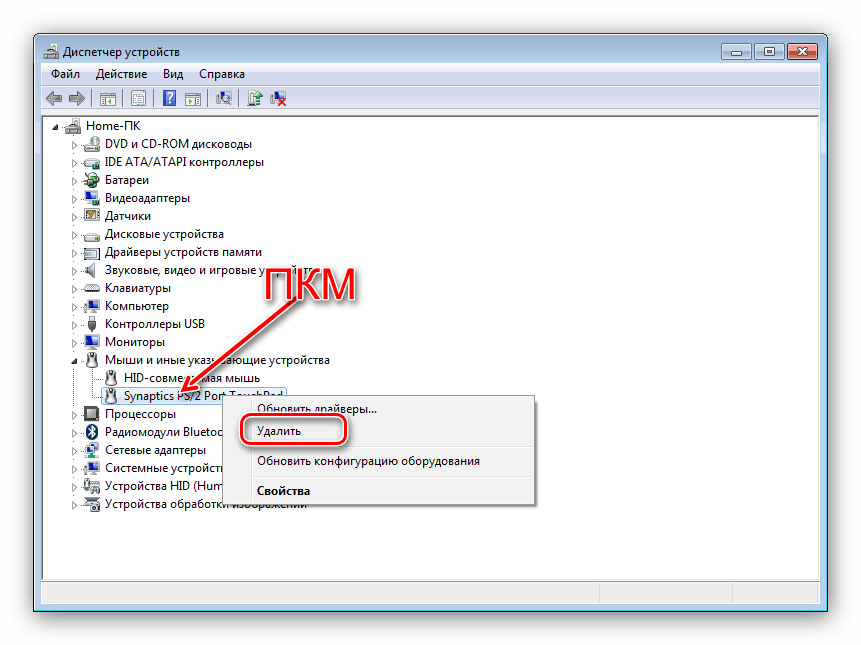Screen dimensions: 861x645
Task: Click the Дисковые устройства disk icon
Action: pyautogui.click(x=92, y=235)
